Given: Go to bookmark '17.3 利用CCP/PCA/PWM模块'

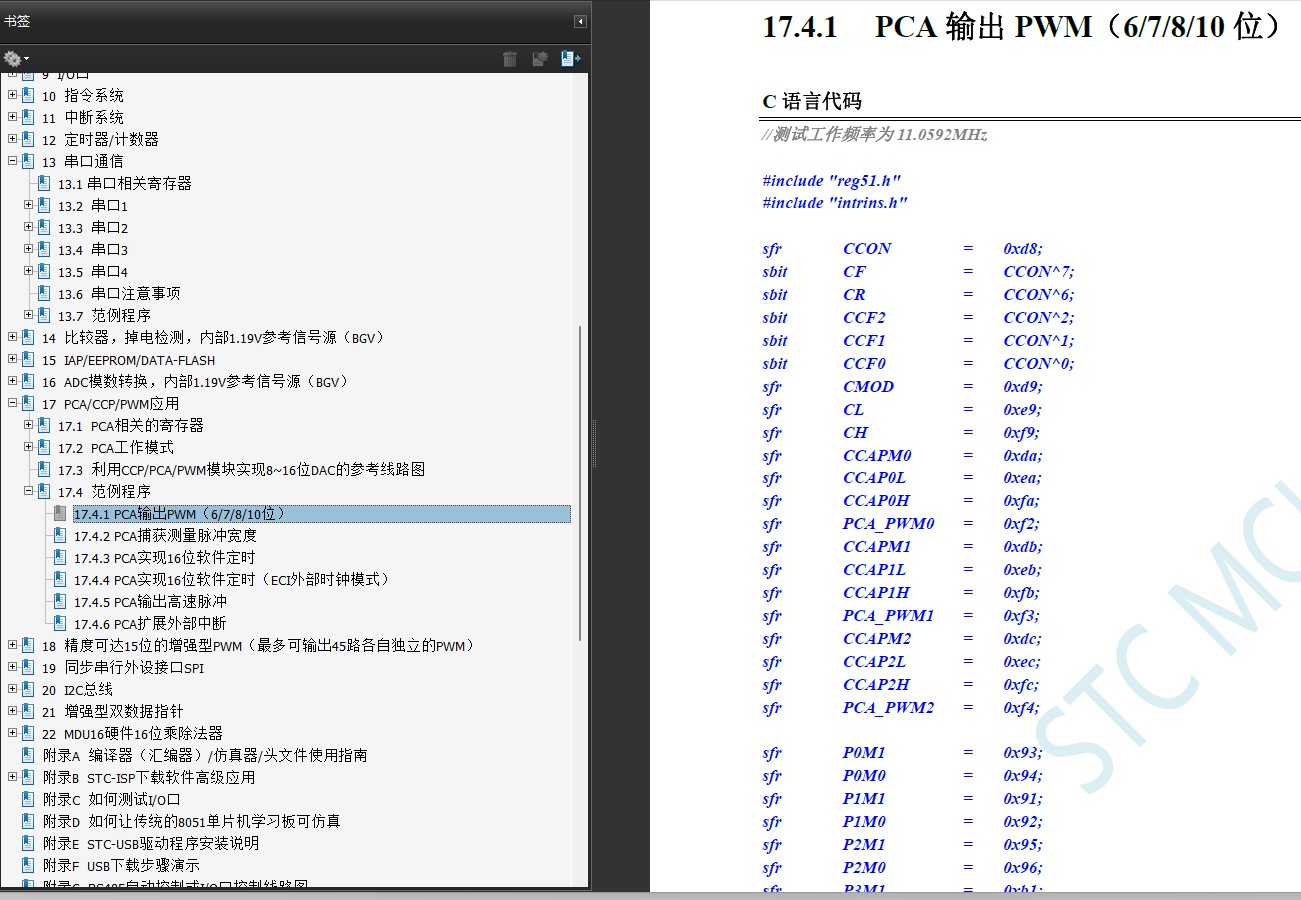Looking at the screenshot, I should [x=241, y=470].
